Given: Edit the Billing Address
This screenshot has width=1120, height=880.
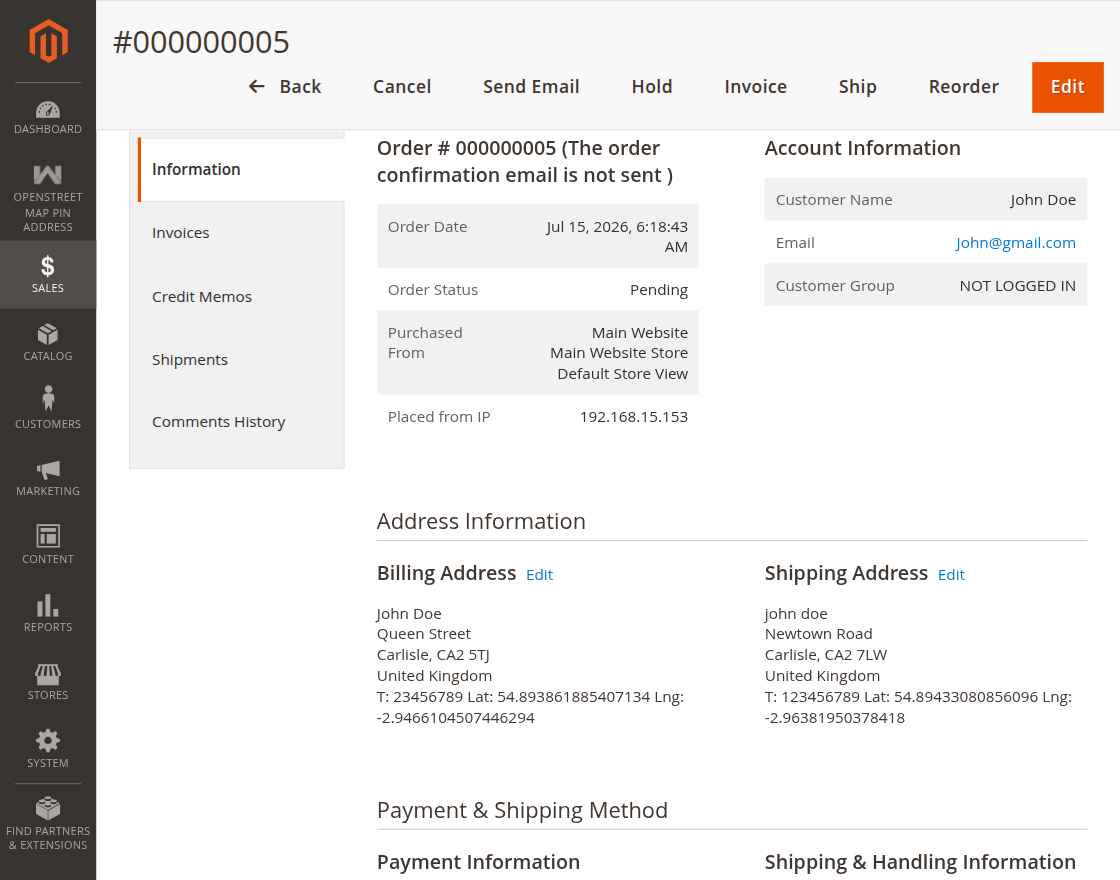Looking at the screenshot, I should (x=539, y=575).
